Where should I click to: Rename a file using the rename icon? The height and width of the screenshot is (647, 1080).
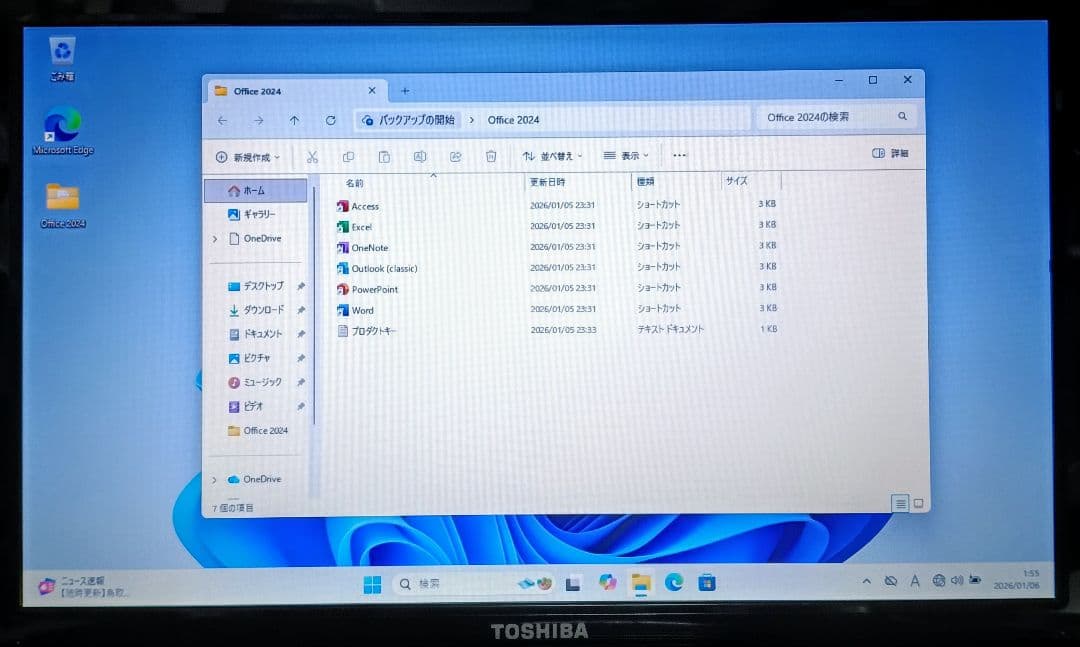pos(419,157)
